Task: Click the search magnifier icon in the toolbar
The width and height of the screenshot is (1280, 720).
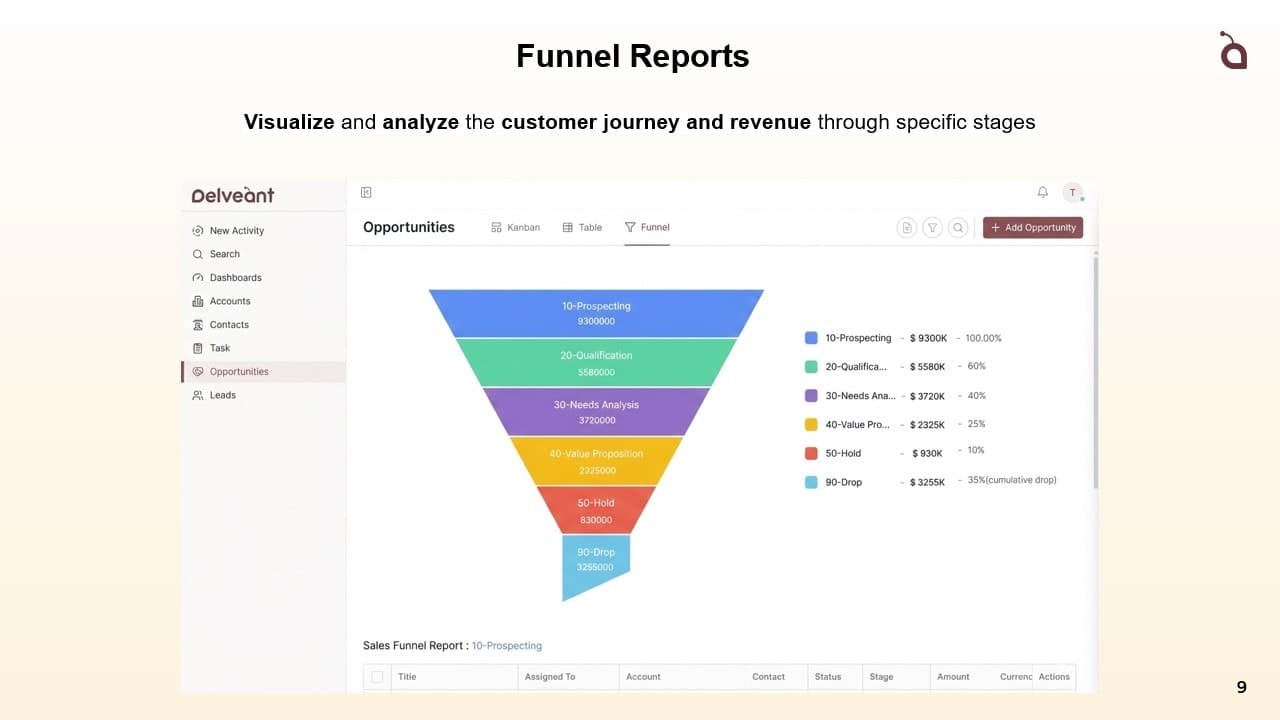Action: [958, 227]
